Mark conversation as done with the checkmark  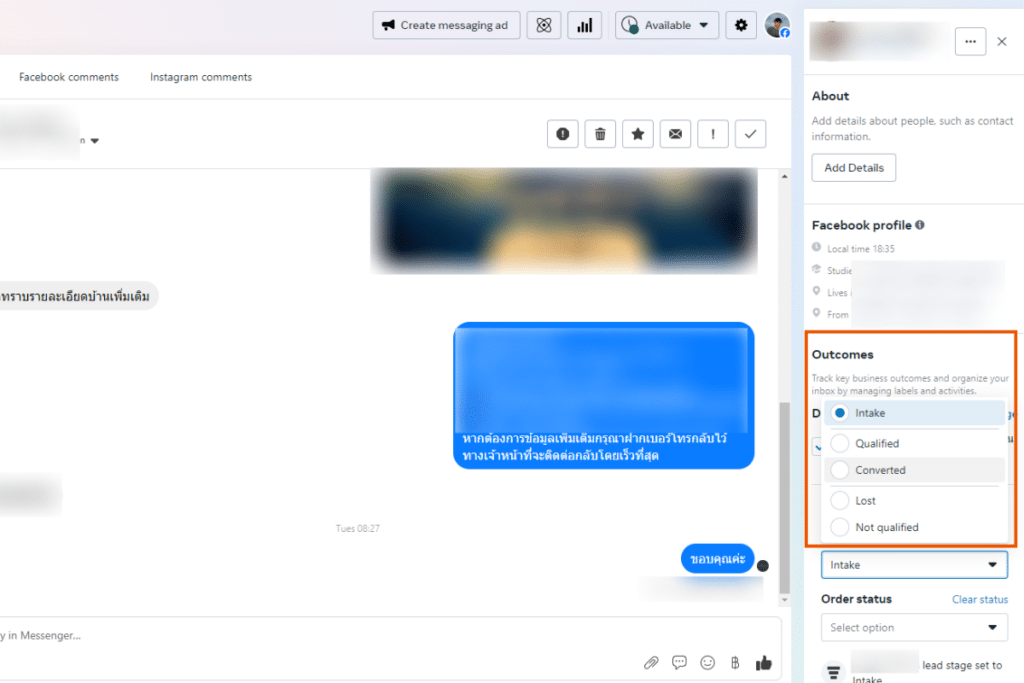point(750,134)
